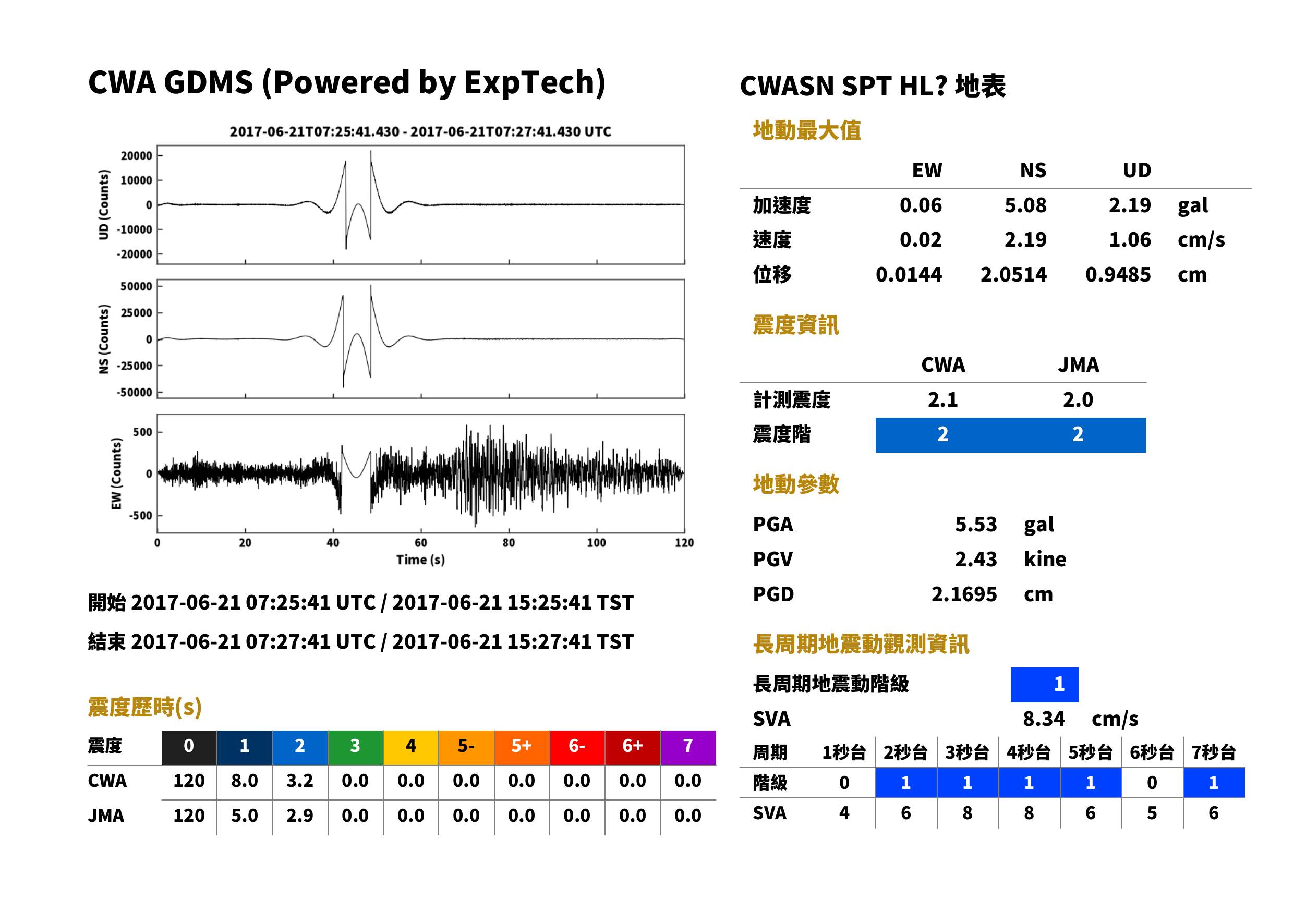Click the PGA value 5.53
Viewport: 1294px width, 924px height.
coord(976,524)
